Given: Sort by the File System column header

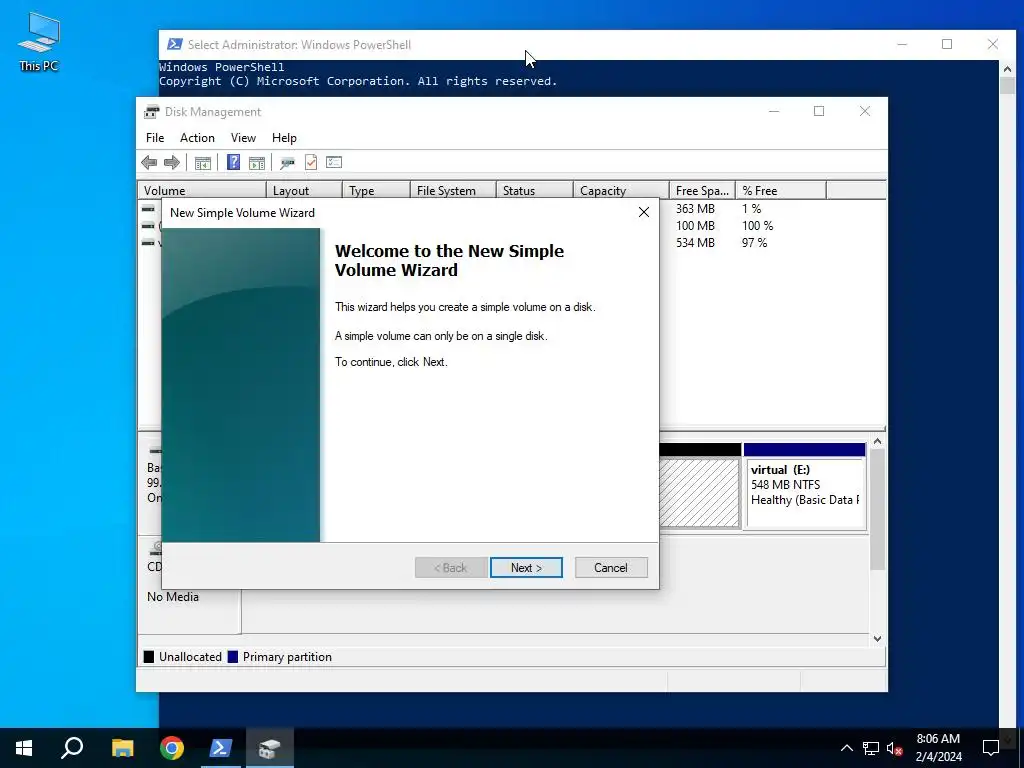Looking at the screenshot, I should point(453,191).
